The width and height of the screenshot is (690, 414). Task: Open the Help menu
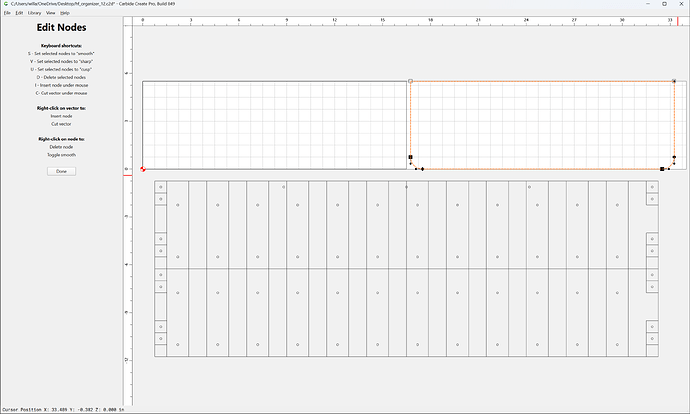[65, 13]
